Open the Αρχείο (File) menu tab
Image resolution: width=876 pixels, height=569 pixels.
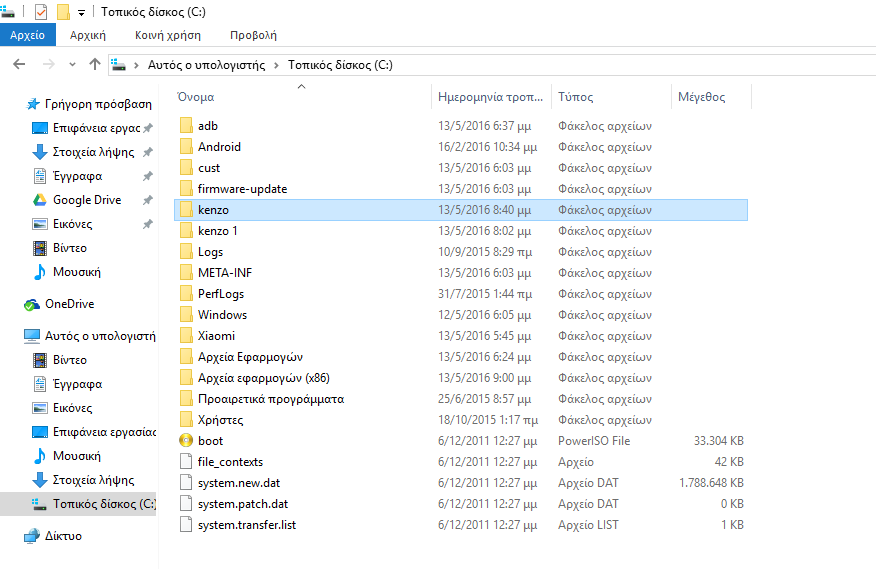coord(27,35)
